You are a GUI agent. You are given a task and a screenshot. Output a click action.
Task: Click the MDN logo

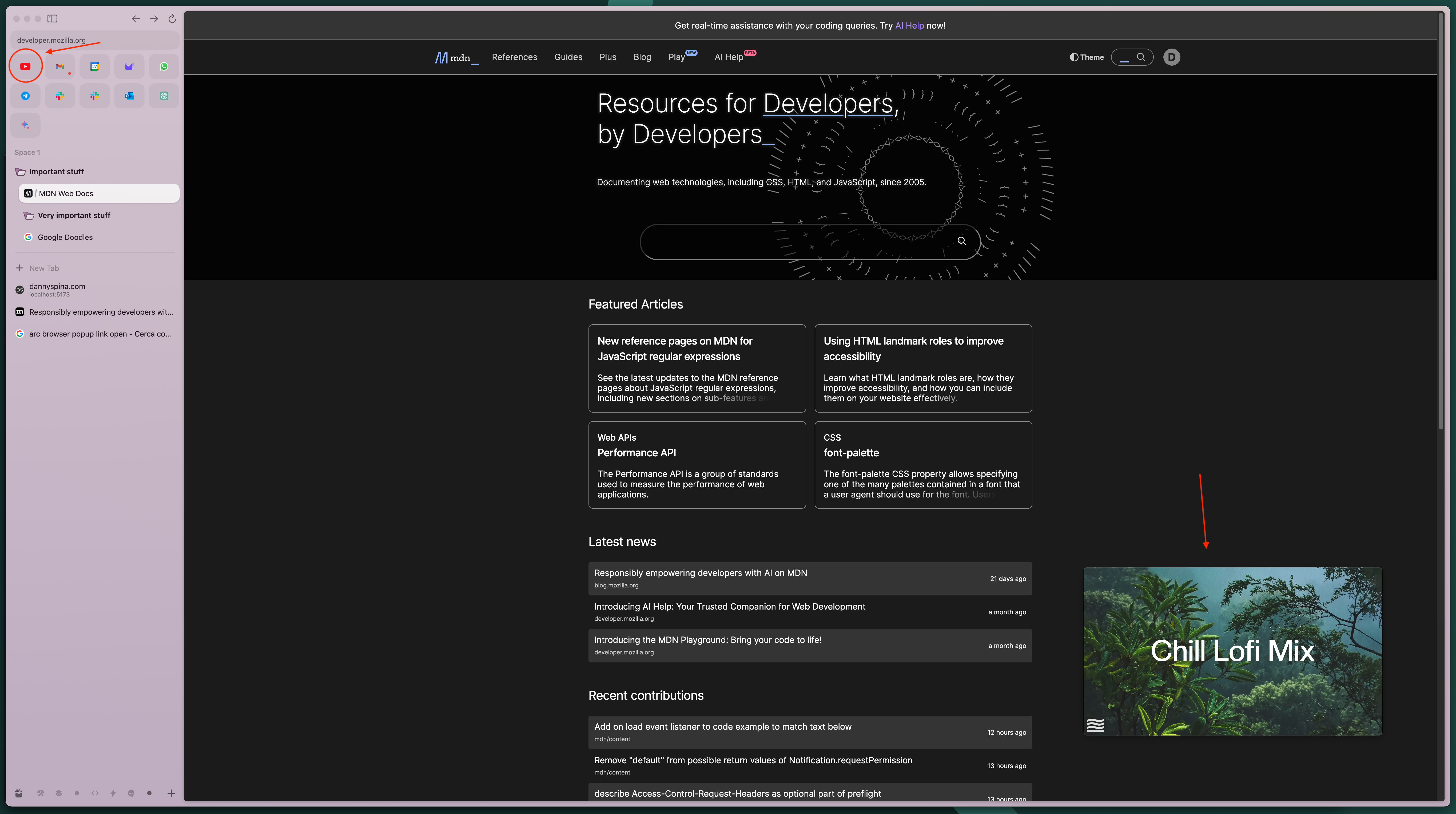(x=457, y=58)
